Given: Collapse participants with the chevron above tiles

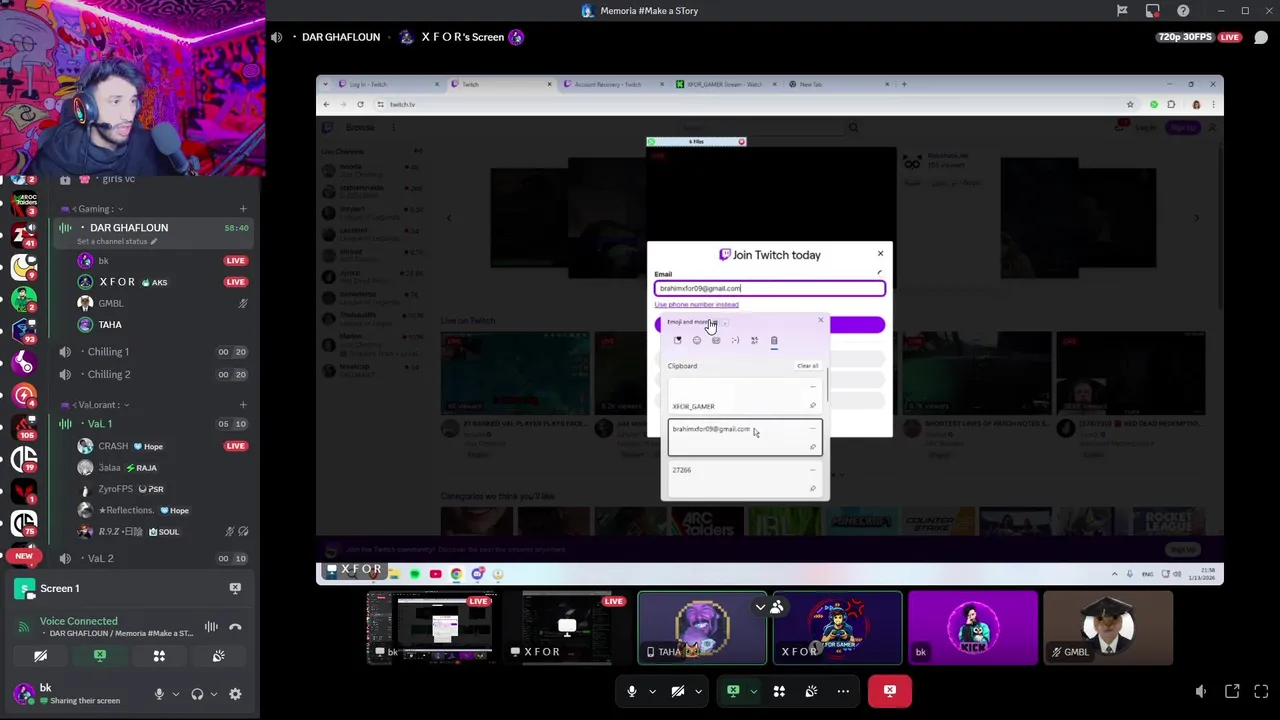Looking at the screenshot, I should (x=760, y=607).
